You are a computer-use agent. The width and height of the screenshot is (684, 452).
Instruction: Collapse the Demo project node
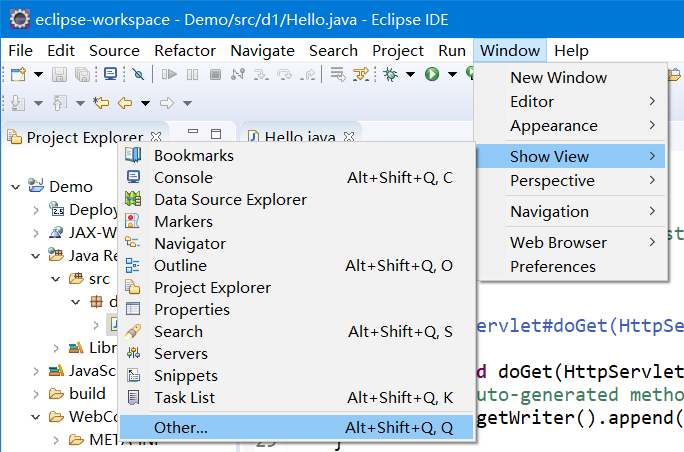[x=16, y=187]
